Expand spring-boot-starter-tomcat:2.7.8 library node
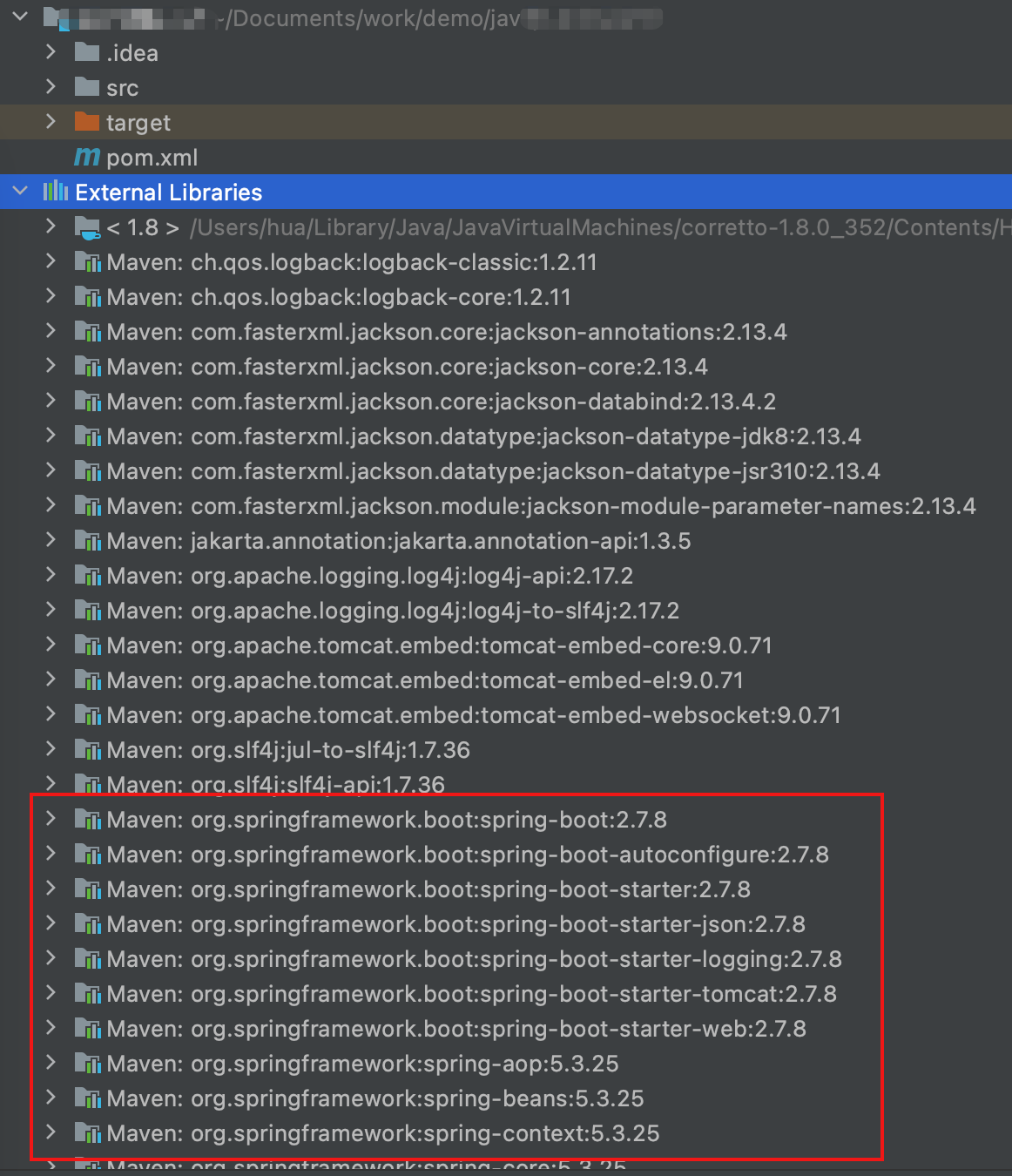Image resolution: width=1012 pixels, height=1176 pixels. point(51,993)
